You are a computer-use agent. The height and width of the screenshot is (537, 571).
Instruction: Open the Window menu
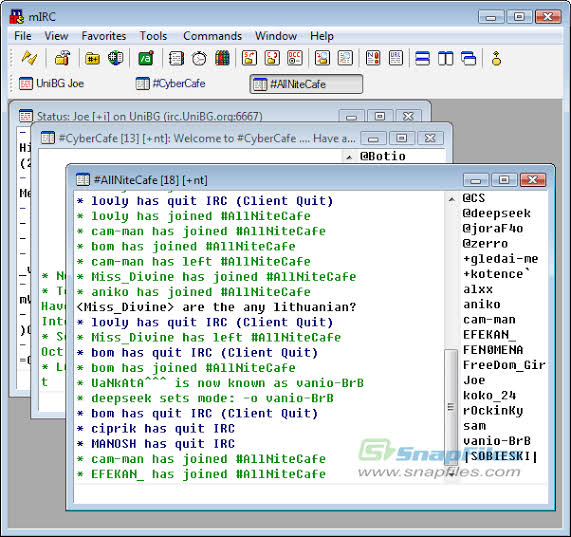pos(276,36)
